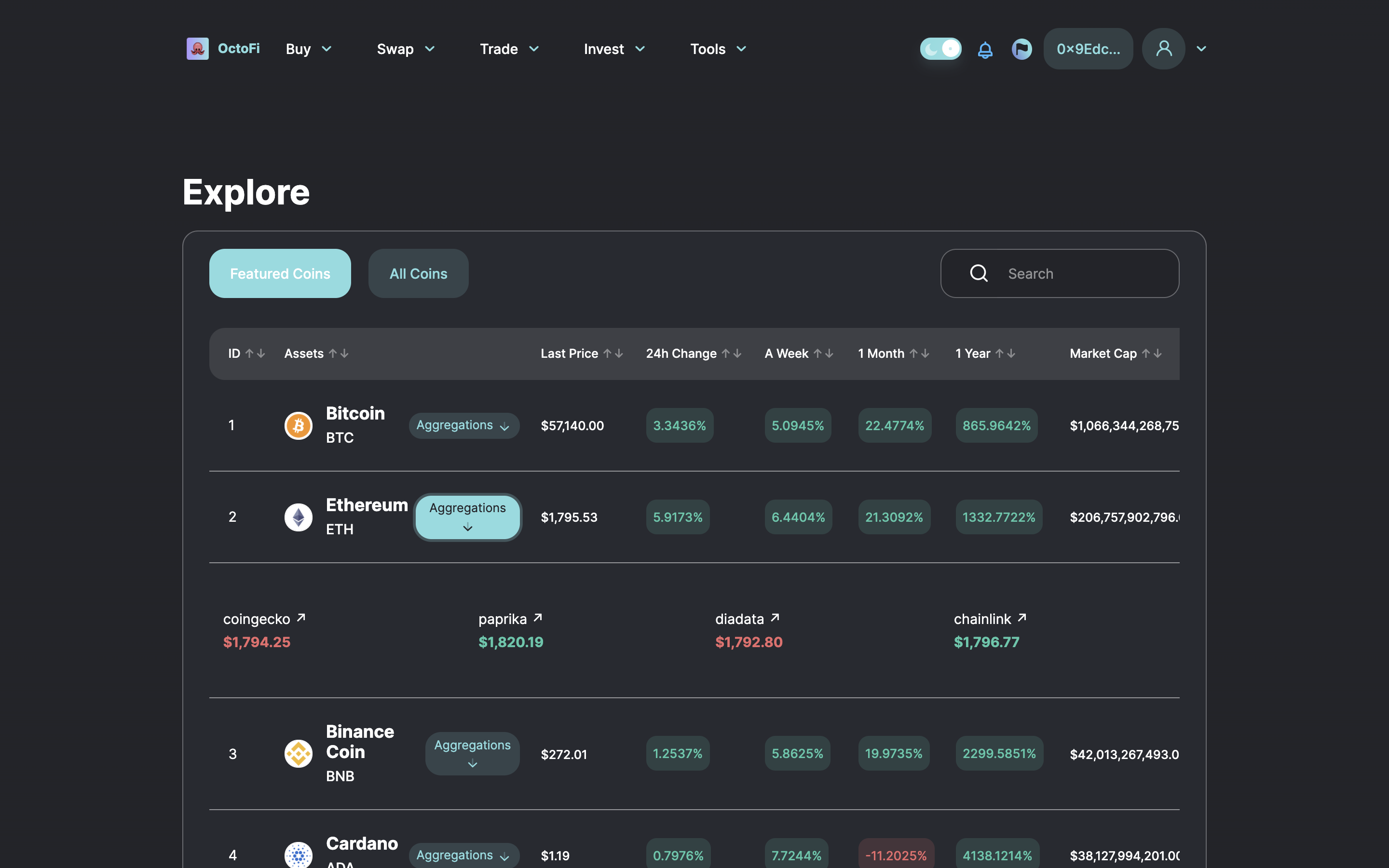The height and width of the screenshot is (868, 1389).
Task: Open the user profile avatar icon
Action: [x=1163, y=49]
